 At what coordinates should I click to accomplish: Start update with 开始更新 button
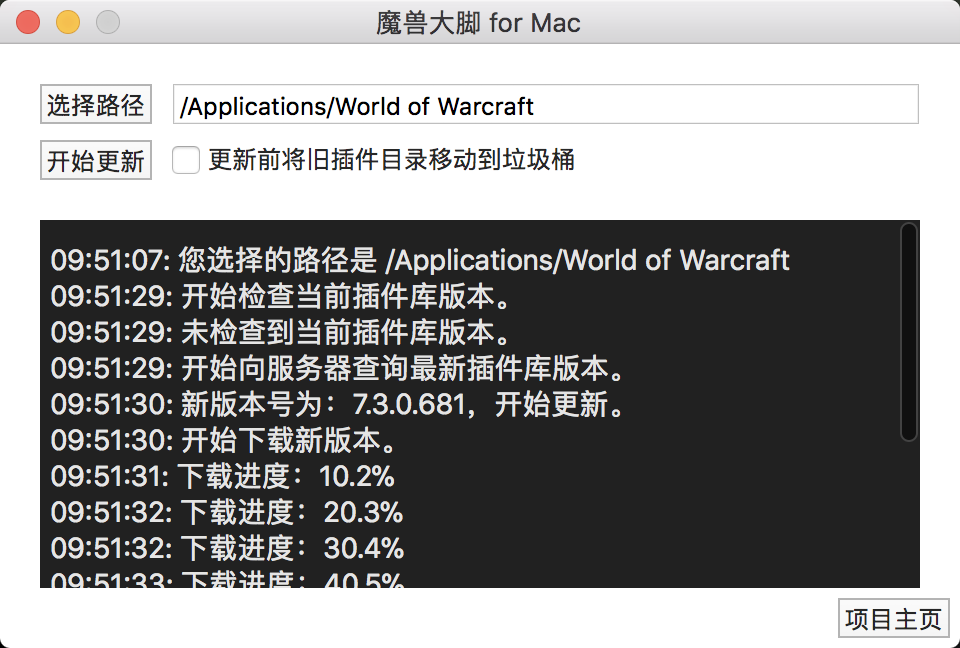pos(96,160)
